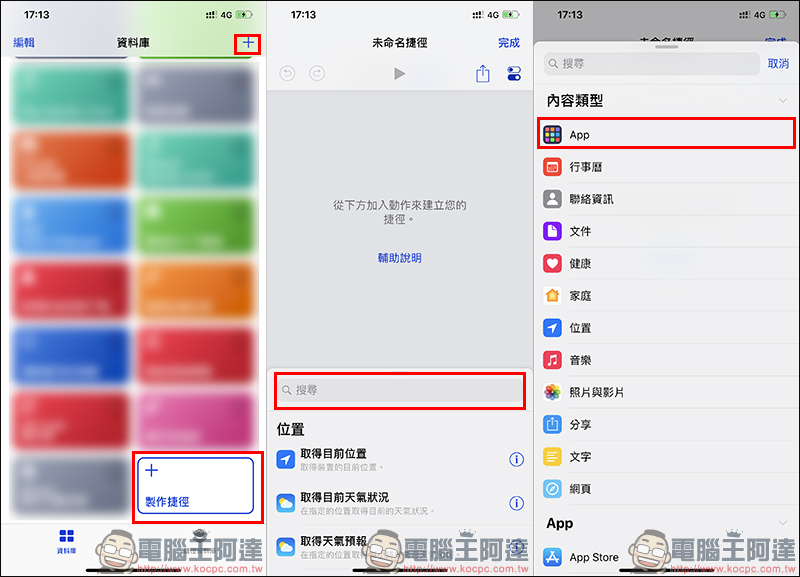Collapse the 內容類型 section chevron
This screenshot has height=577, width=800.
(x=783, y=101)
